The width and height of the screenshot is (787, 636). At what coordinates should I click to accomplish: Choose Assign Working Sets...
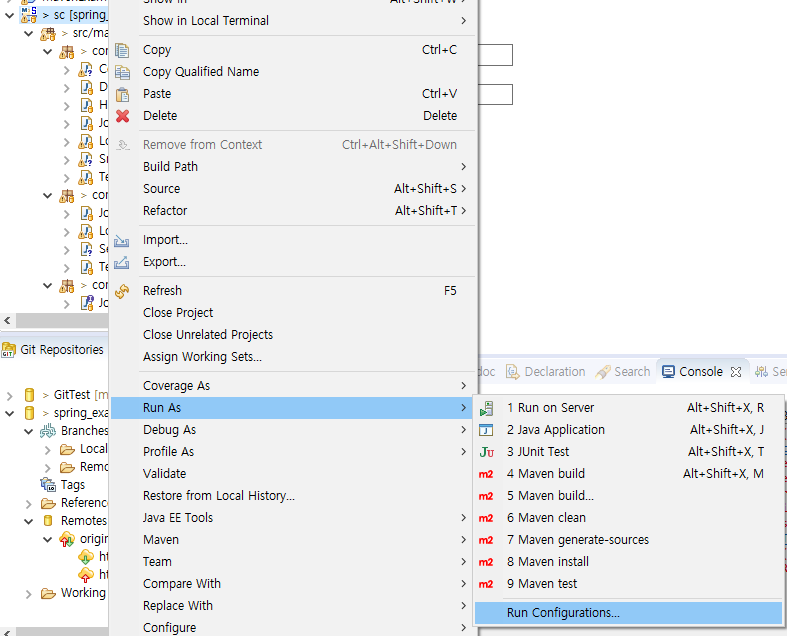[x=292, y=357]
